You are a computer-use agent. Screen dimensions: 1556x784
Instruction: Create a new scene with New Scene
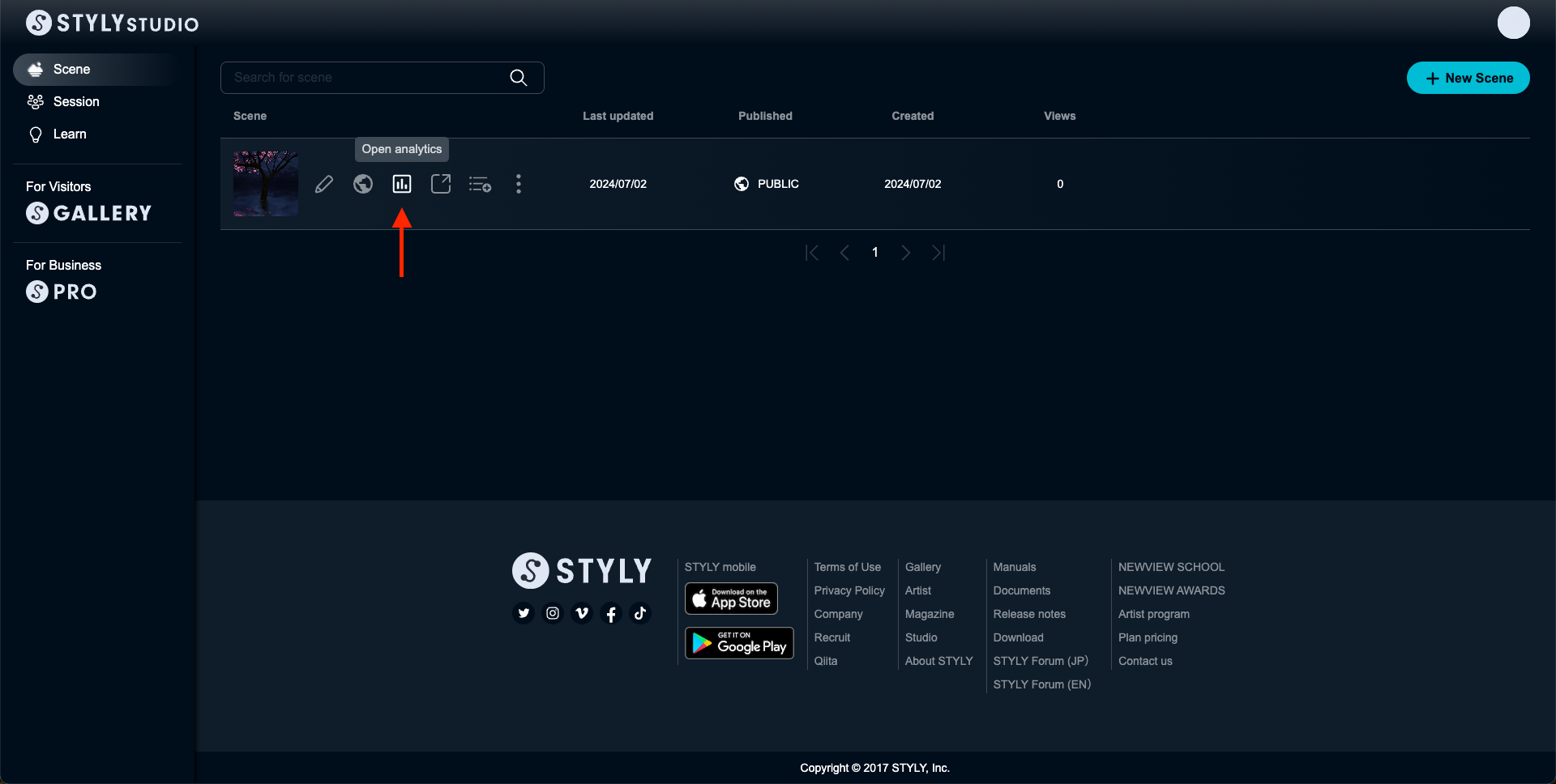coord(1468,78)
